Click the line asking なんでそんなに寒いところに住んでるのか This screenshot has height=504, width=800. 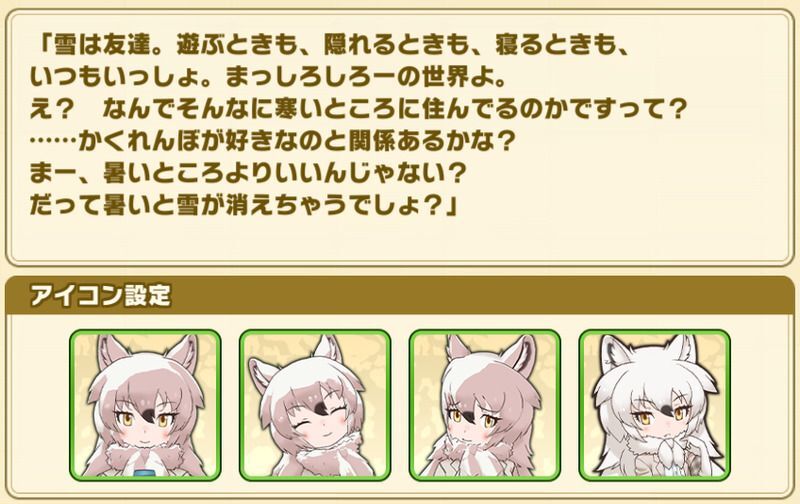357,109
